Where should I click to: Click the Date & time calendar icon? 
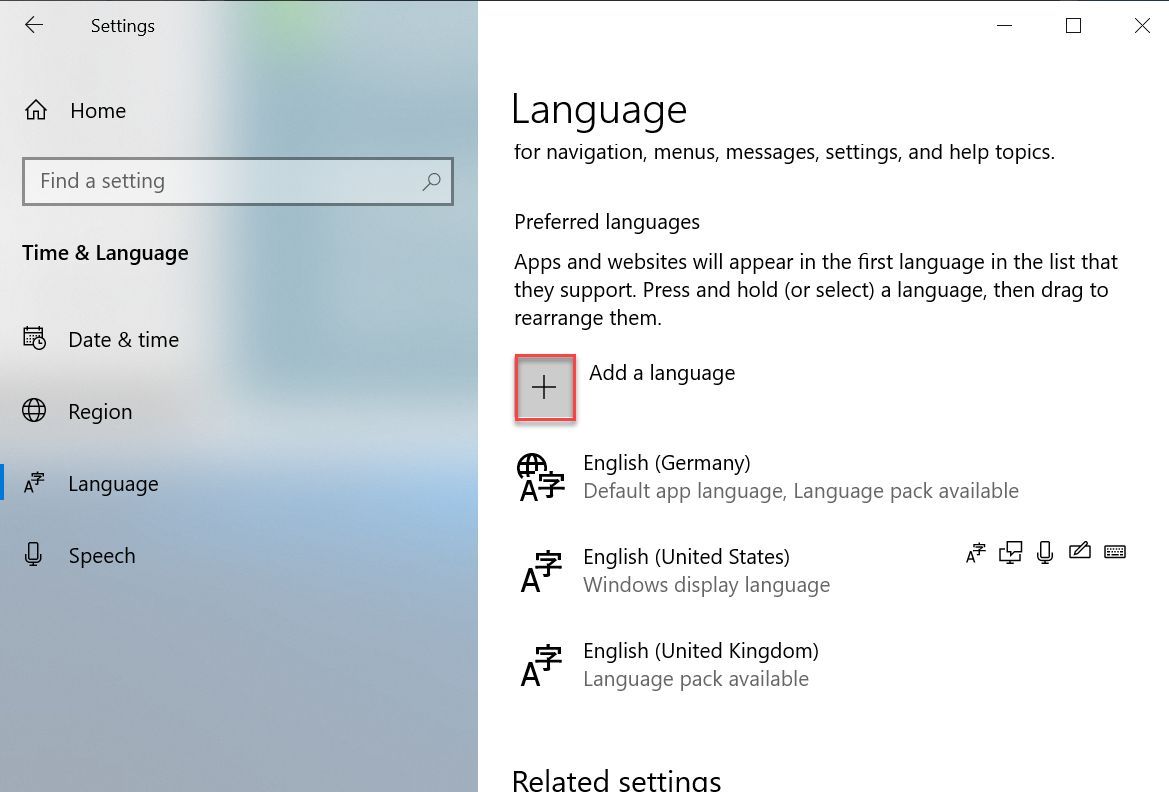tap(34, 339)
